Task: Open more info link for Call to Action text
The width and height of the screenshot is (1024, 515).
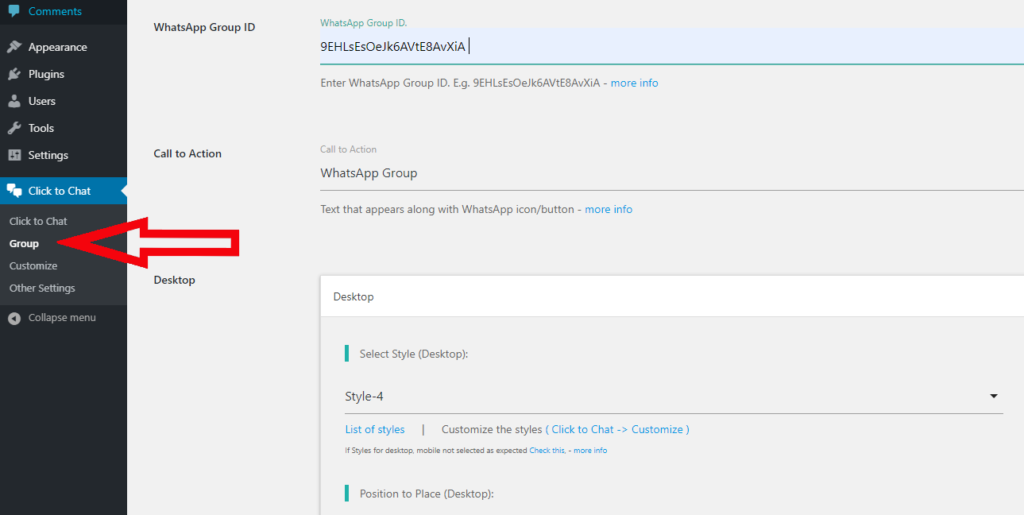Action: point(609,210)
